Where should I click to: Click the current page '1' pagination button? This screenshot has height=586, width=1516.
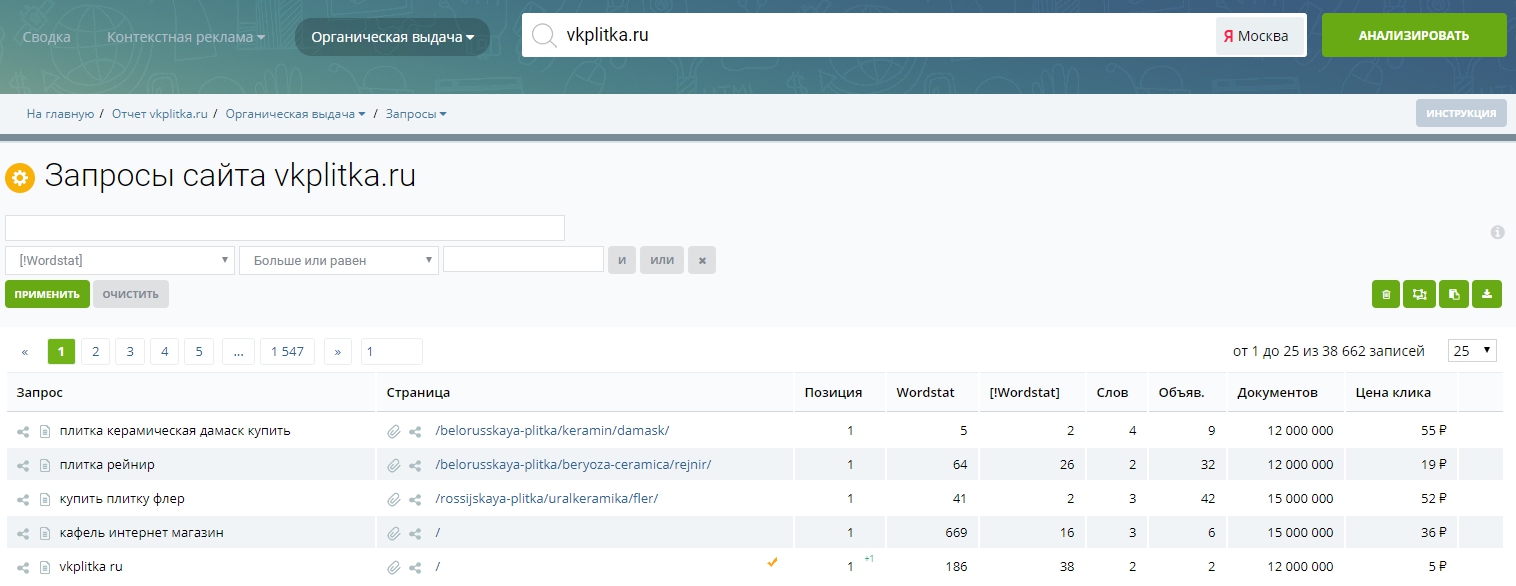(x=61, y=351)
